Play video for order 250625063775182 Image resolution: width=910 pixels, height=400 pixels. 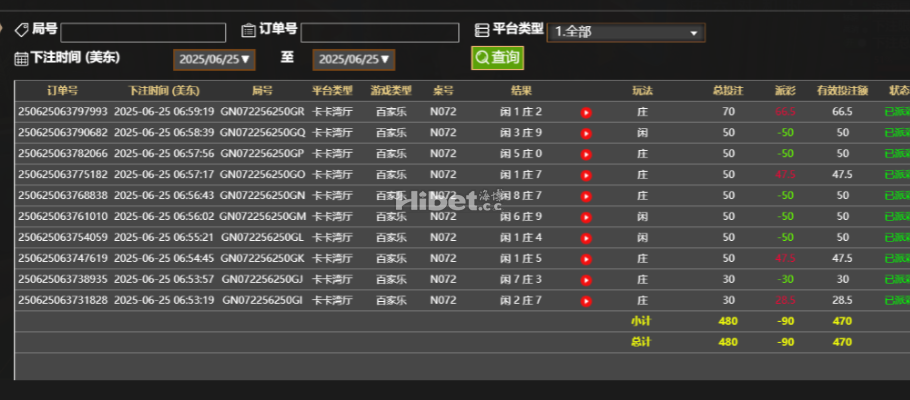[586, 175]
